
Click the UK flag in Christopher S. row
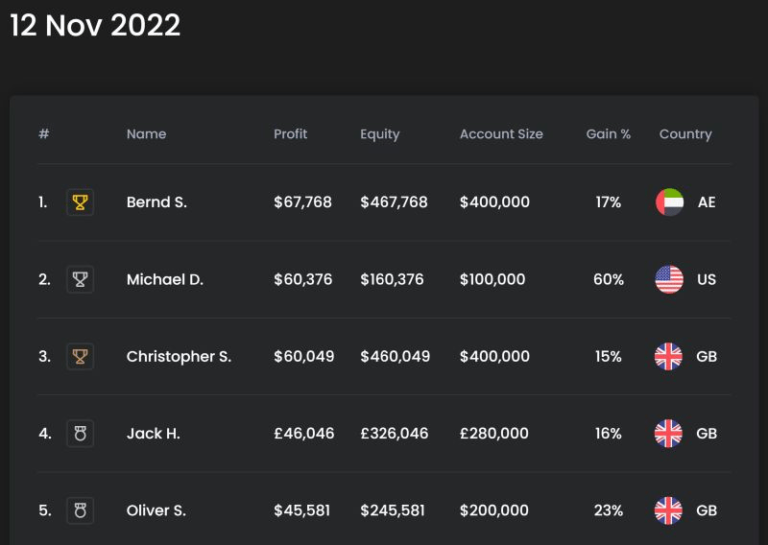point(669,356)
